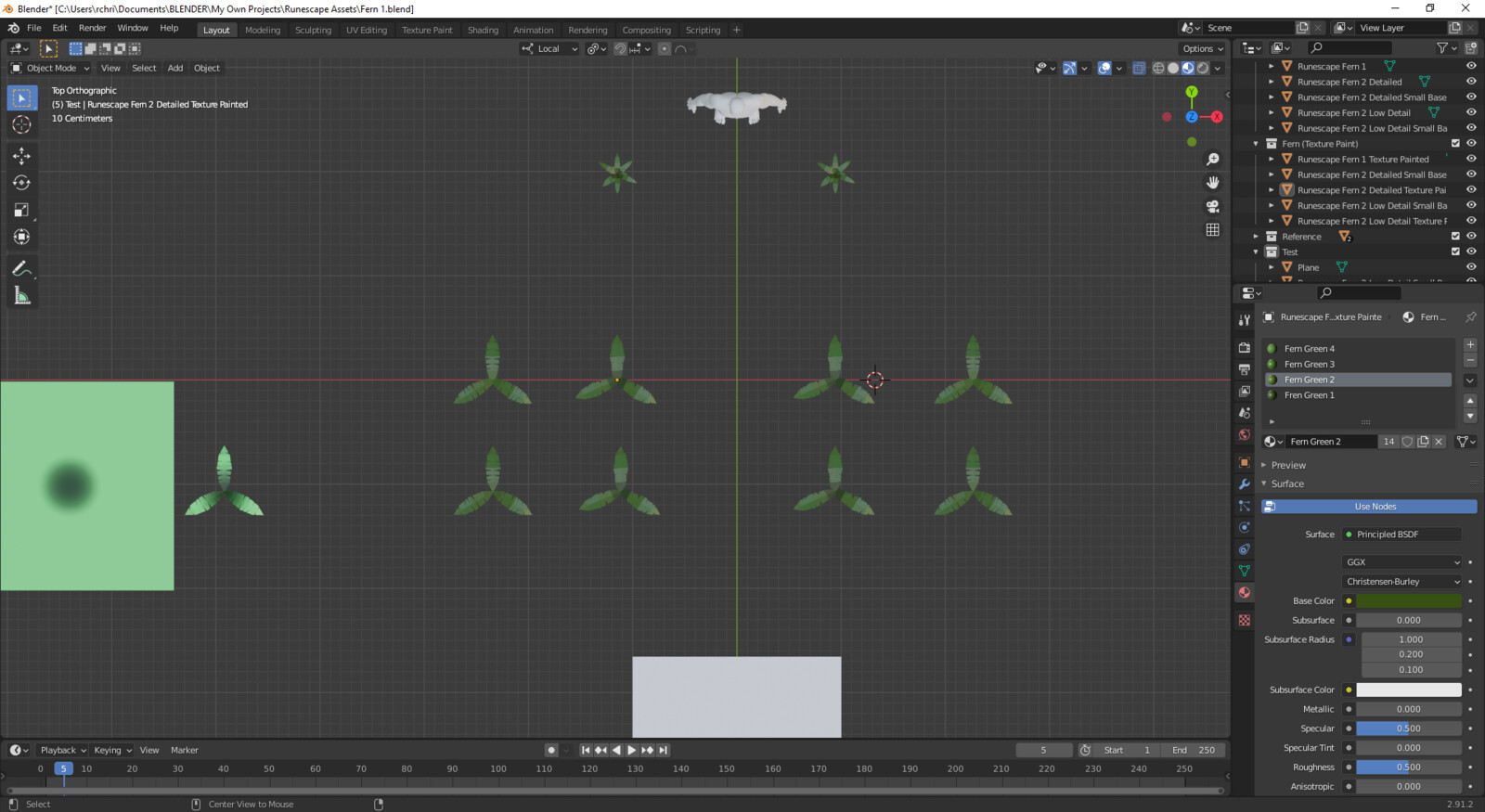Open the GGX distribution dropdown
Image resolution: width=1485 pixels, height=812 pixels.
(1402, 562)
